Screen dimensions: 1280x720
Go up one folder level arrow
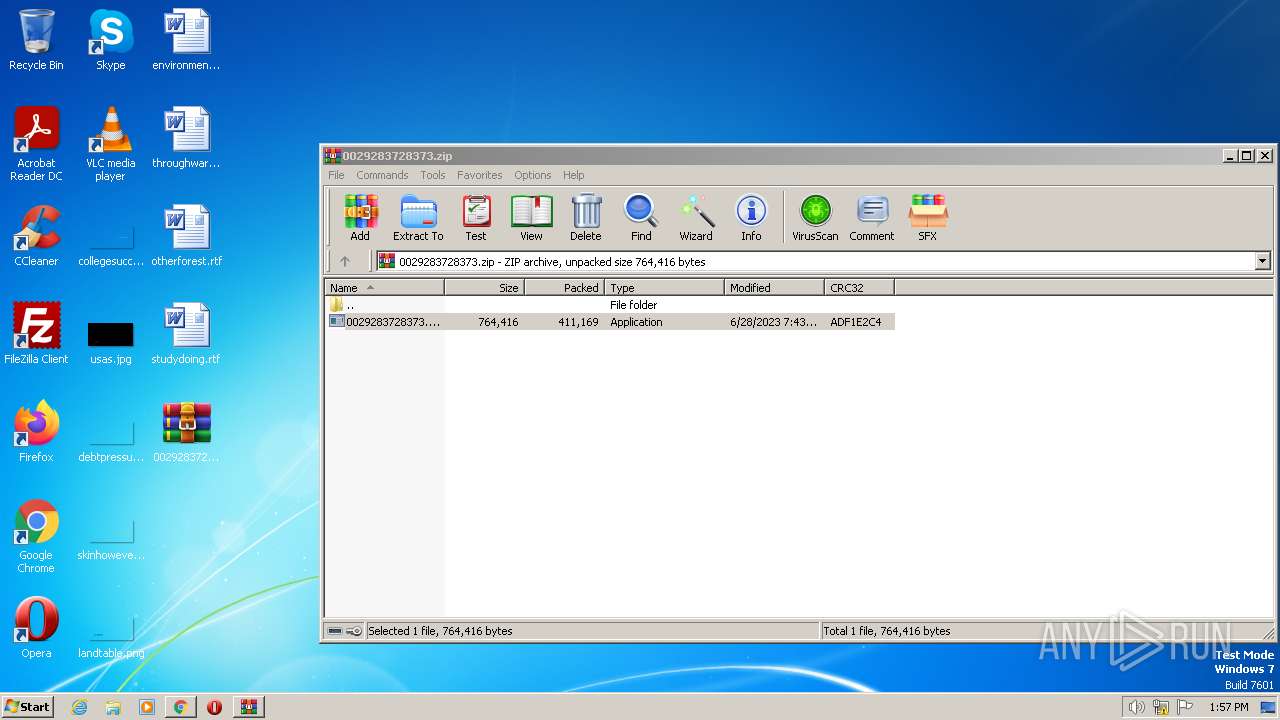345,261
